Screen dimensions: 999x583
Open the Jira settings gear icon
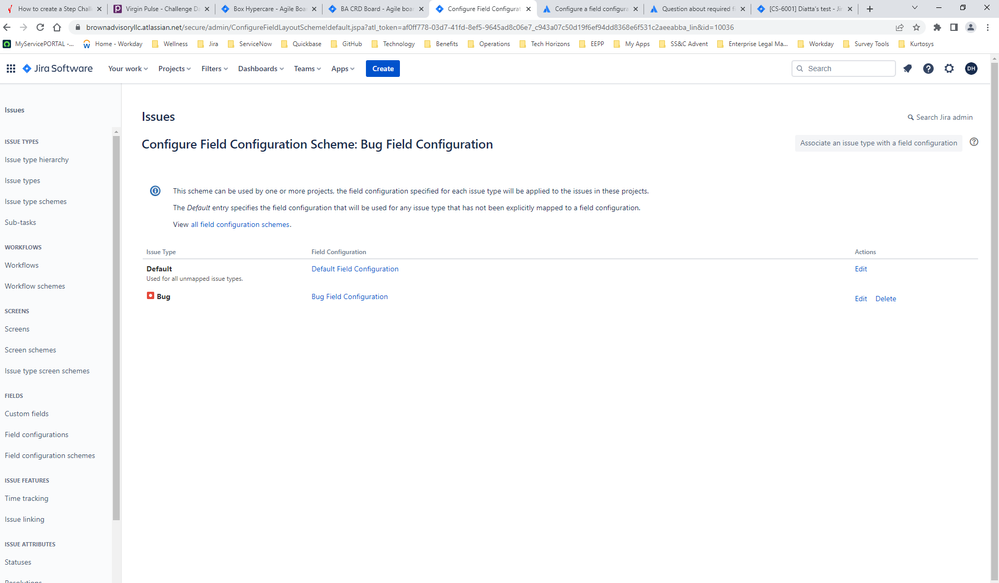tap(949, 68)
